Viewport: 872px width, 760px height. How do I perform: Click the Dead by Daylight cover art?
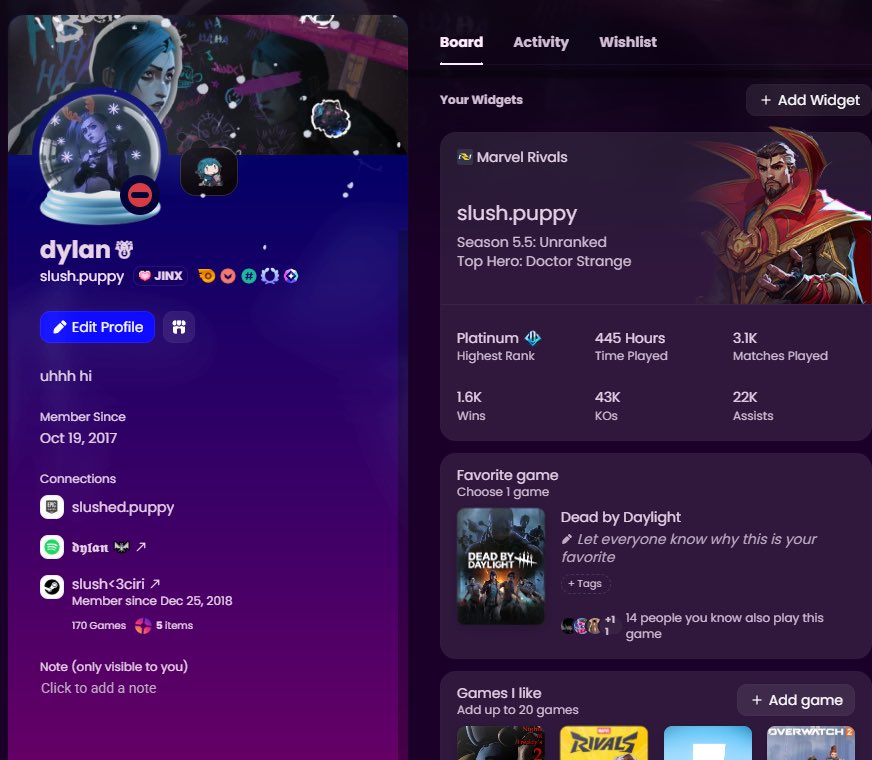tap(501, 566)
